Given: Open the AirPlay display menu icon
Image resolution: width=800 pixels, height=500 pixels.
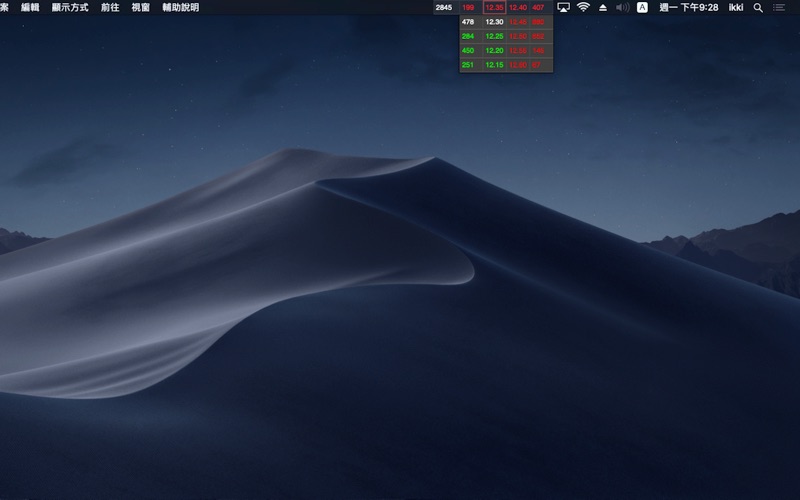Looking at the screenshot, I should (x=563, y=8).
